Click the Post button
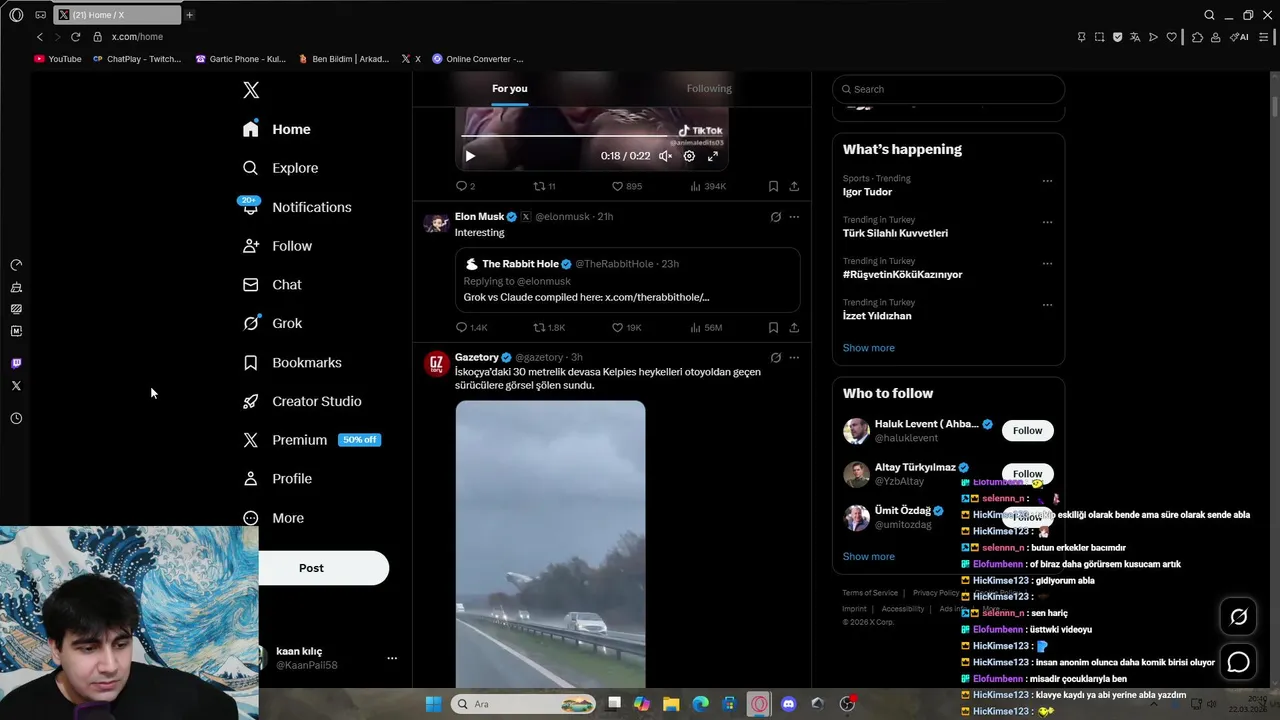 311,568
